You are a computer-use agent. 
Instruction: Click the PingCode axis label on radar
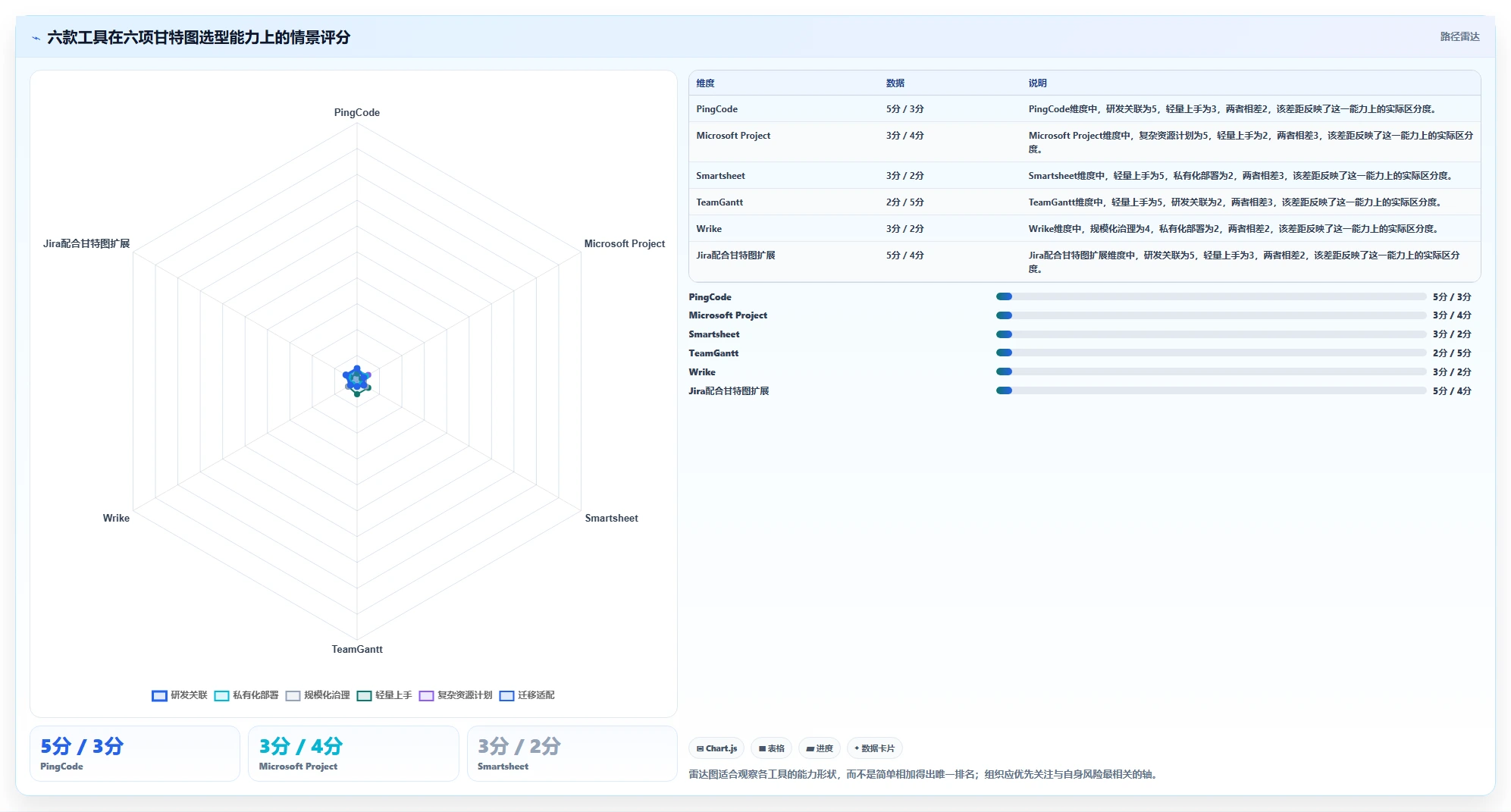(x=357, y=112)
